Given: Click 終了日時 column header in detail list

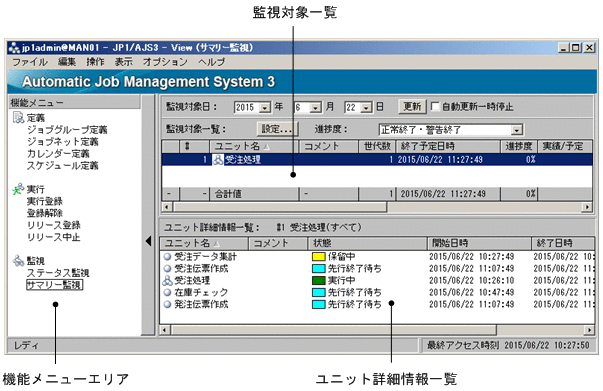Looking at the screenshot, I should coord(563,243).
